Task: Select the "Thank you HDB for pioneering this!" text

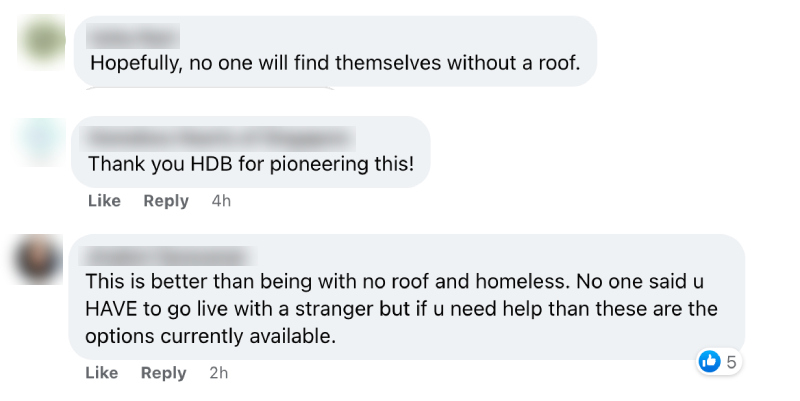Action: (x=250, y=162)
